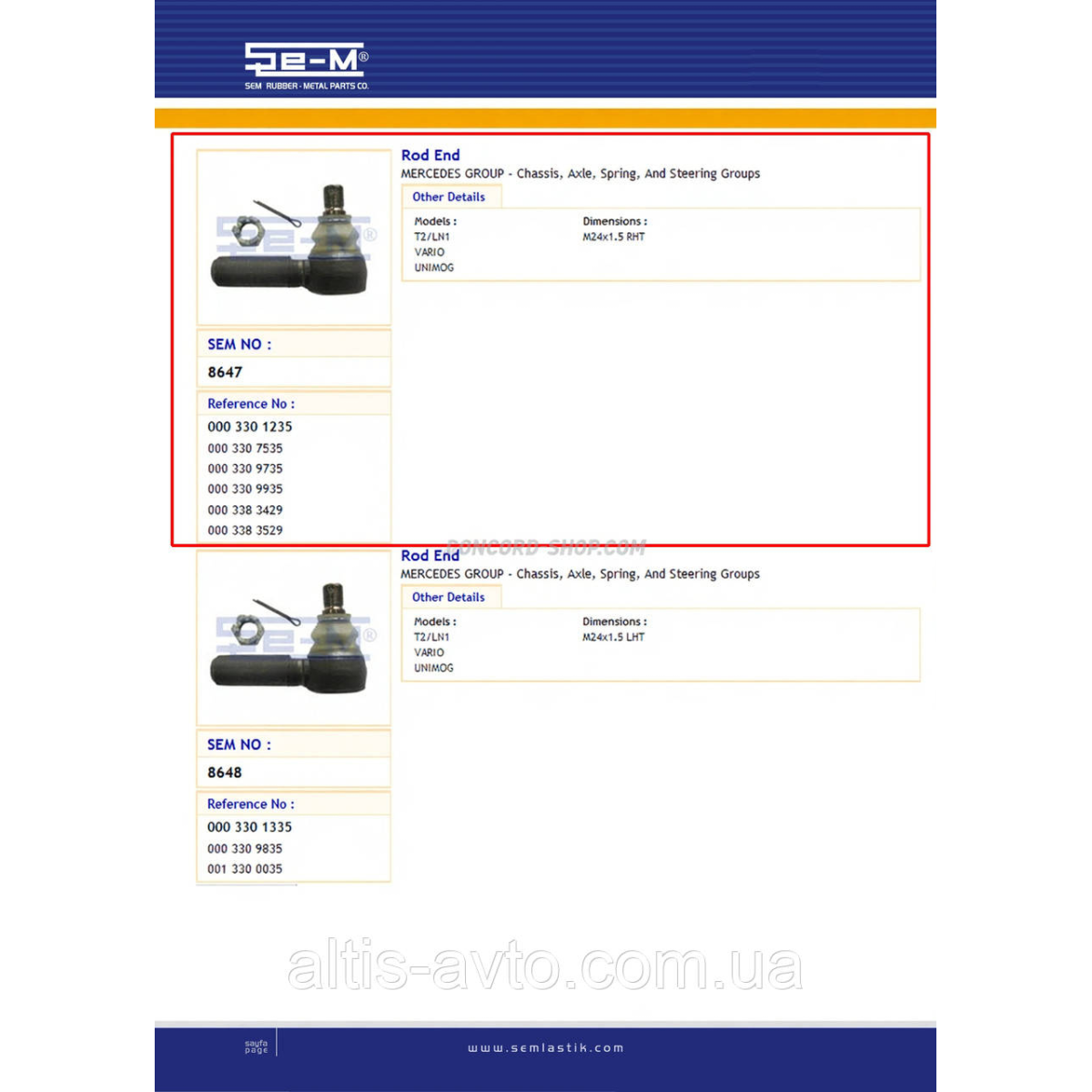The width and height of the screenshot is (1092, 1092).
Task: Click the sayfa page label in footer
Action: 257,1046
